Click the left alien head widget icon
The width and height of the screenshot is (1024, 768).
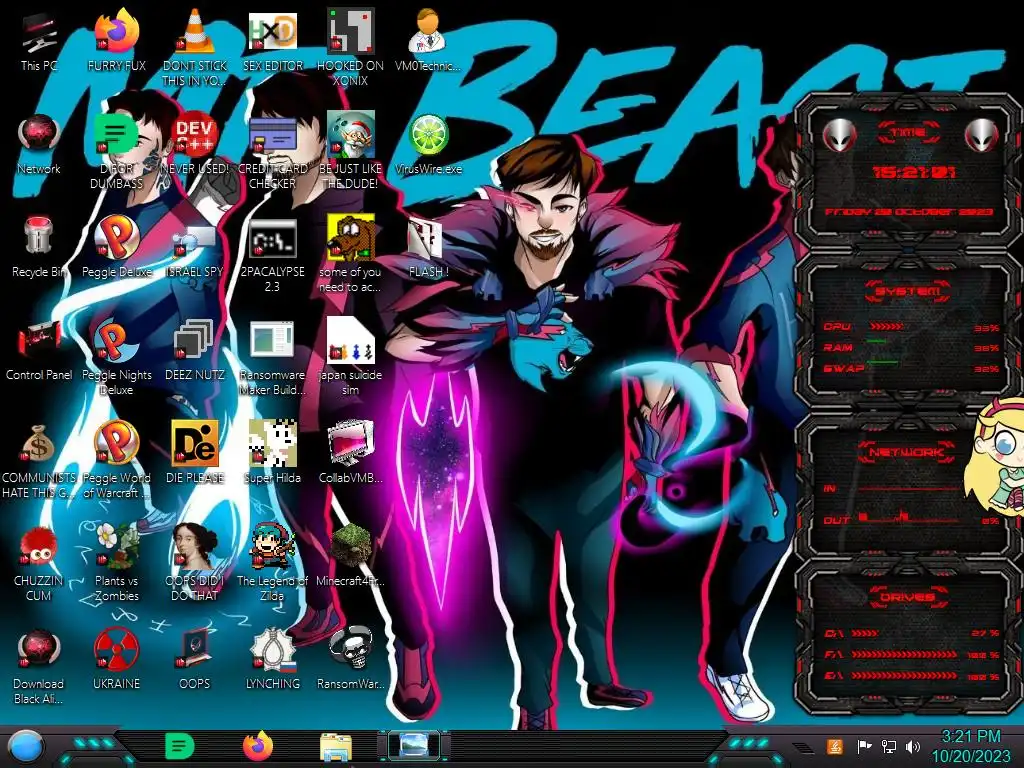840,136
